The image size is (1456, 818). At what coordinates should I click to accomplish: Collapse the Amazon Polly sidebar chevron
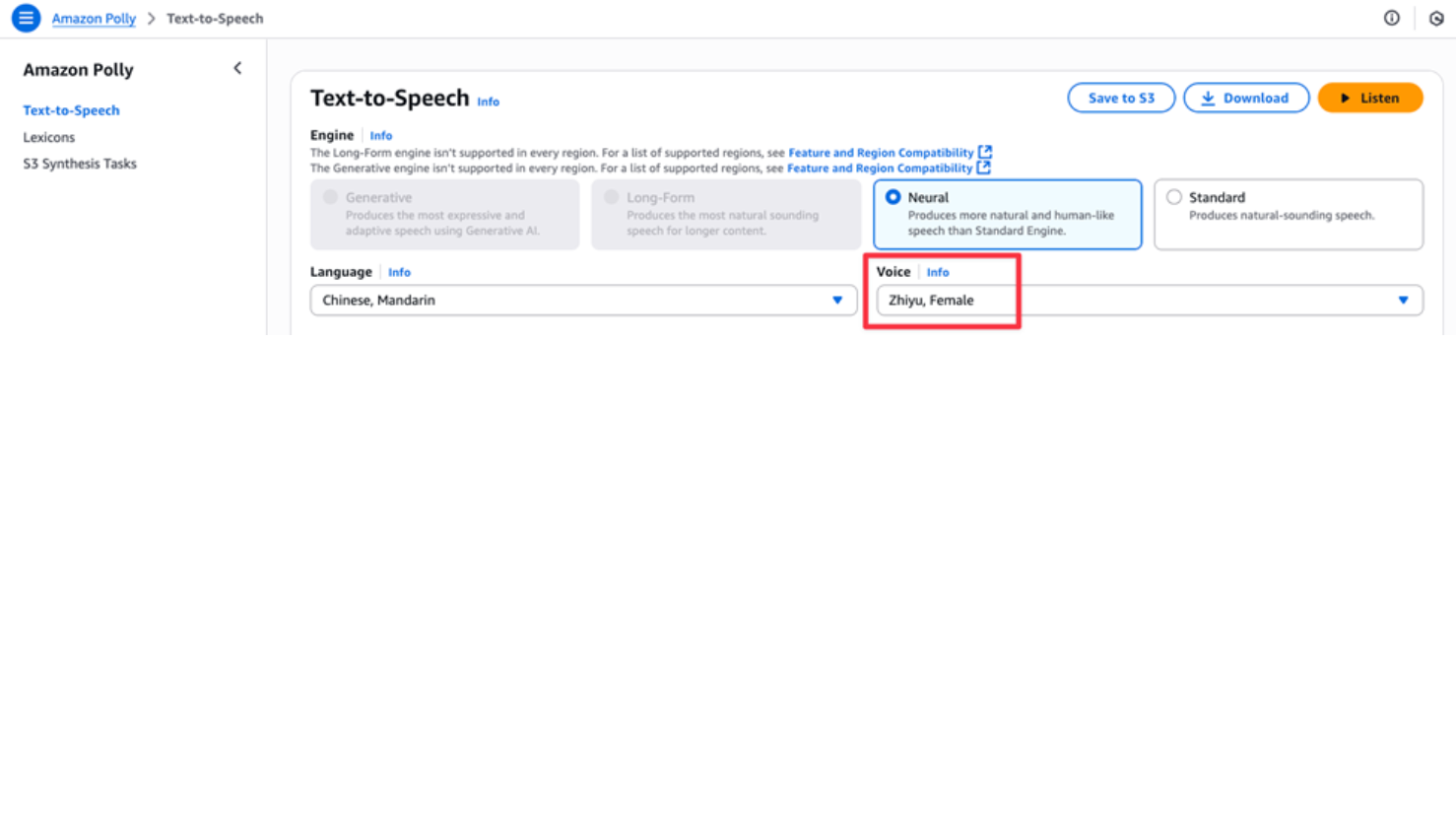click(237, 68)
